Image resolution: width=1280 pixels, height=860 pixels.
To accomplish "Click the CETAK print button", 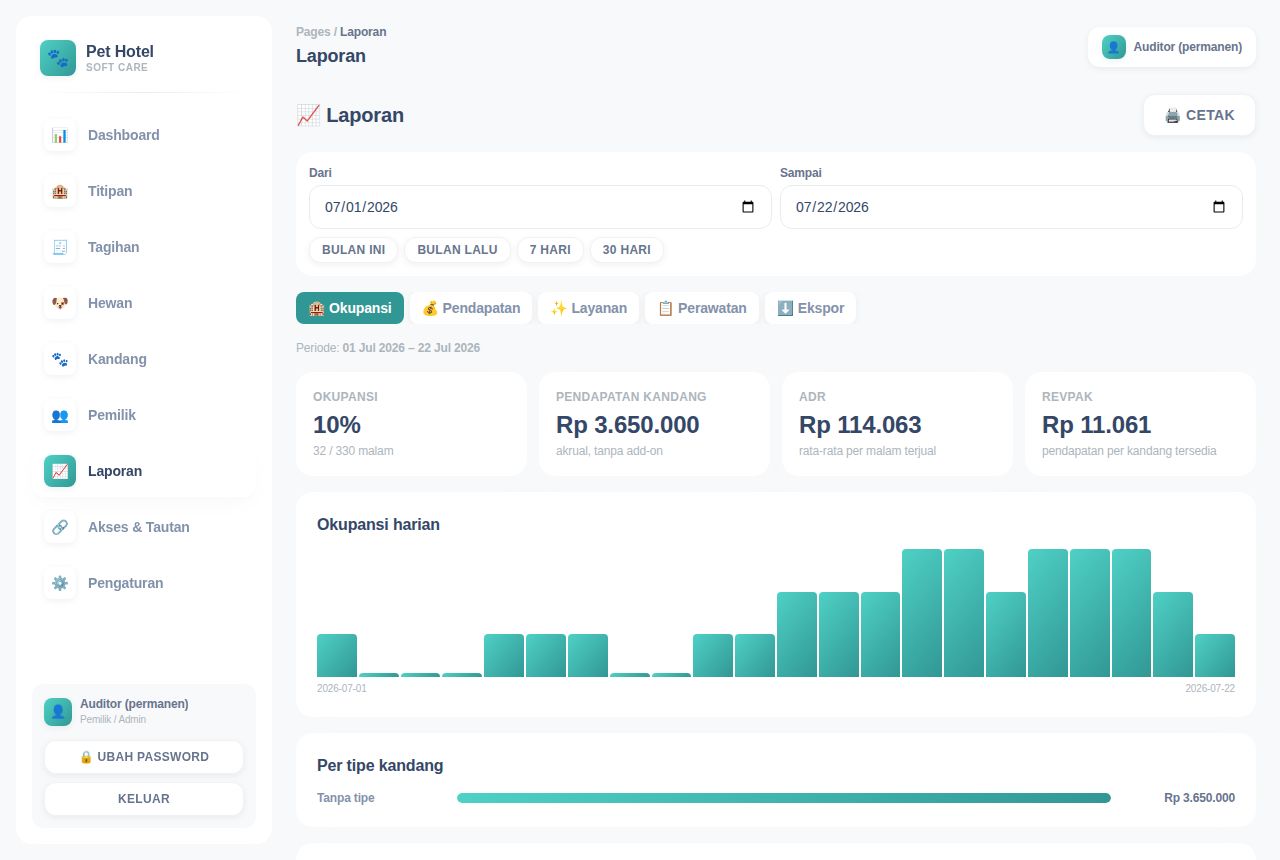I will 1200,115.
